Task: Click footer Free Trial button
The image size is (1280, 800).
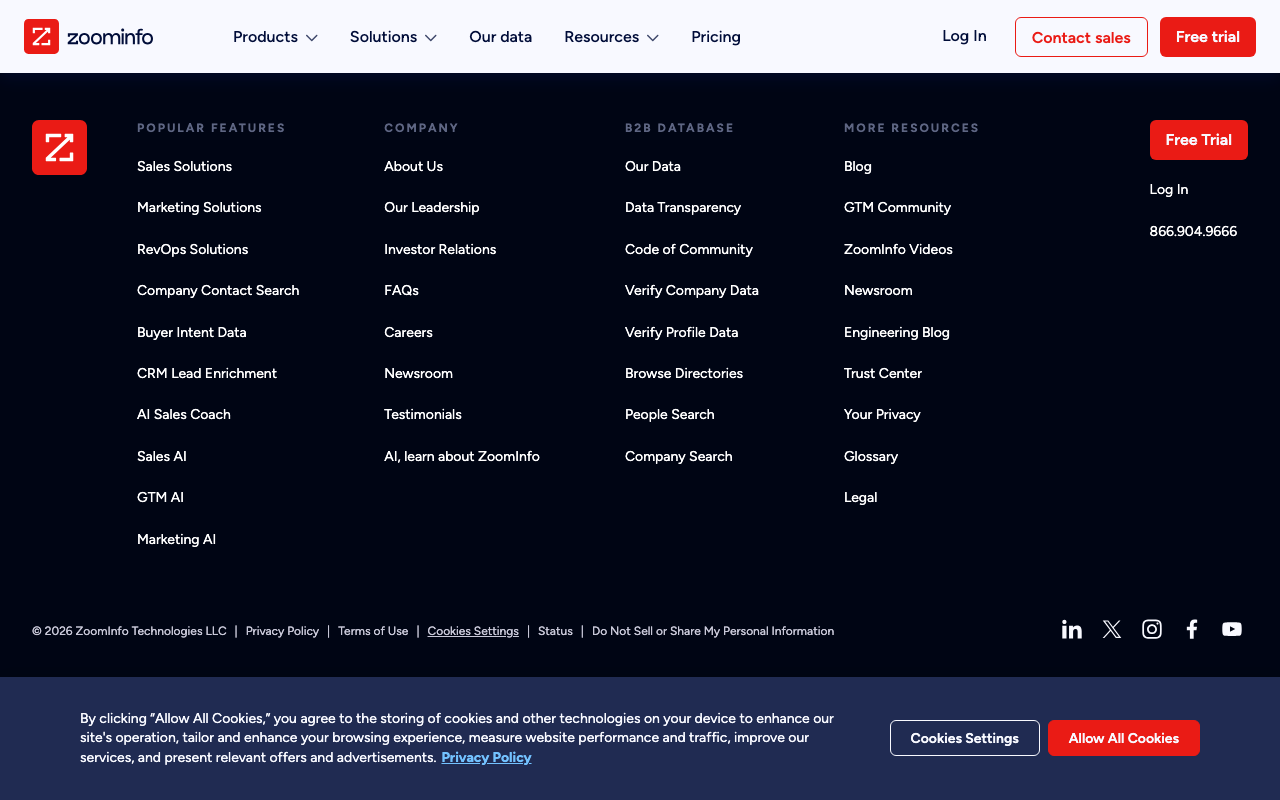Action: tap(1199, 140)
